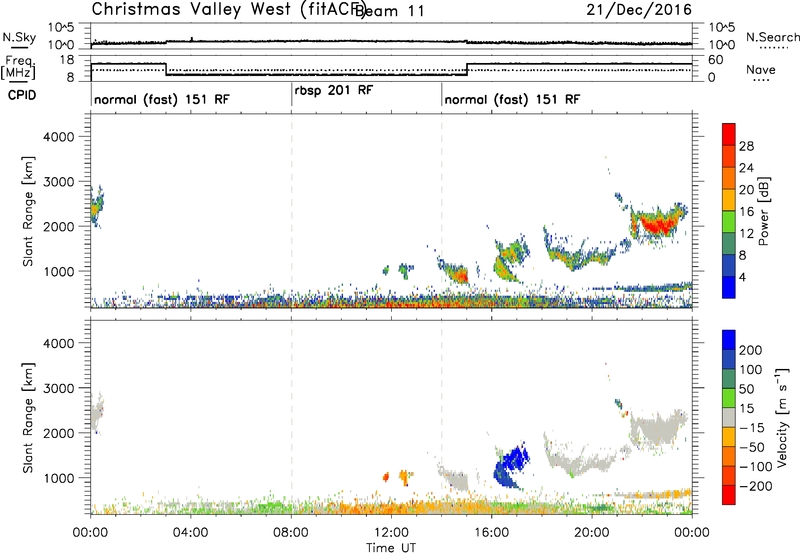Click the '28' tick on Power colorbar
Viewport: 800px width, 554px height.
(746, 146)
